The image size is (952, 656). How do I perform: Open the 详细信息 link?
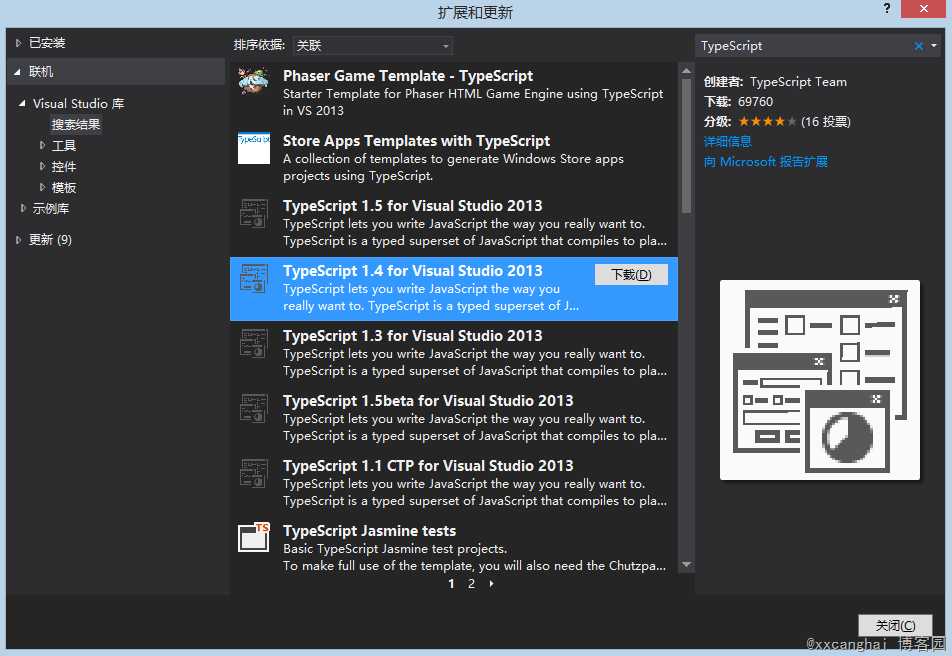click(x=727, y=142)
